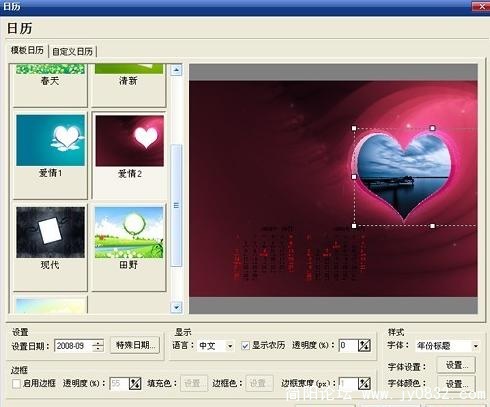Switch to the 自定义日历 tab

[x=73, y=51]
